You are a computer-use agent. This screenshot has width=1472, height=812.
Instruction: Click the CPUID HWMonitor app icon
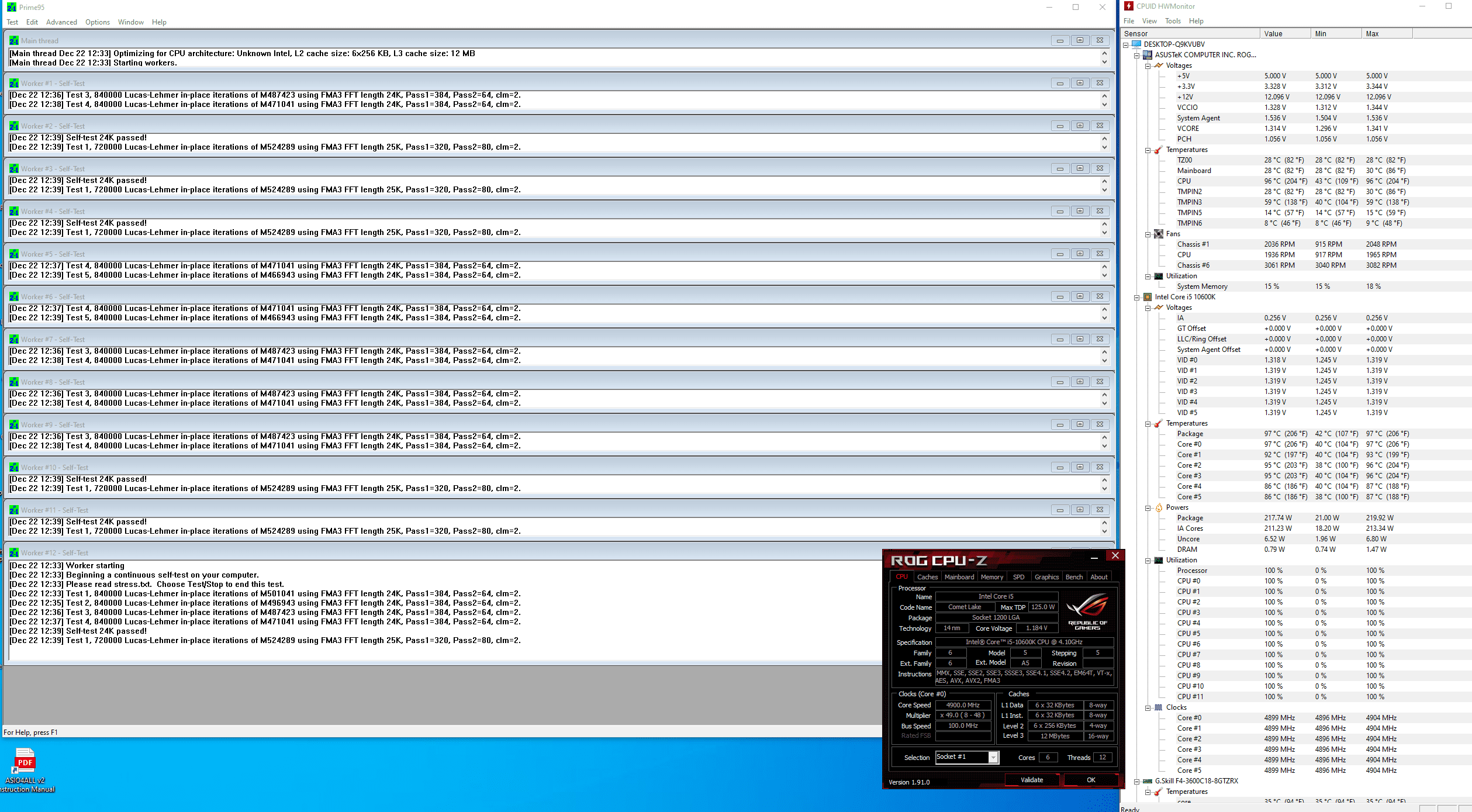pos(1129,6)
